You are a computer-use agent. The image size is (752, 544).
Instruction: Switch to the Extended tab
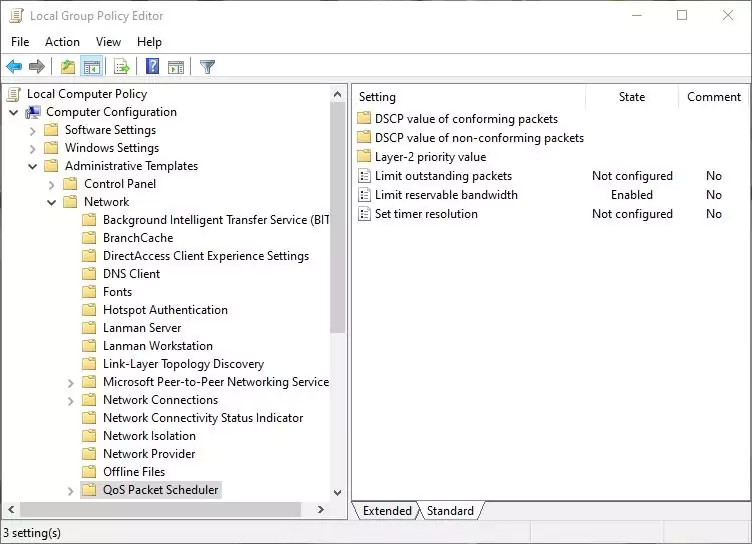[x=387, y=510]
